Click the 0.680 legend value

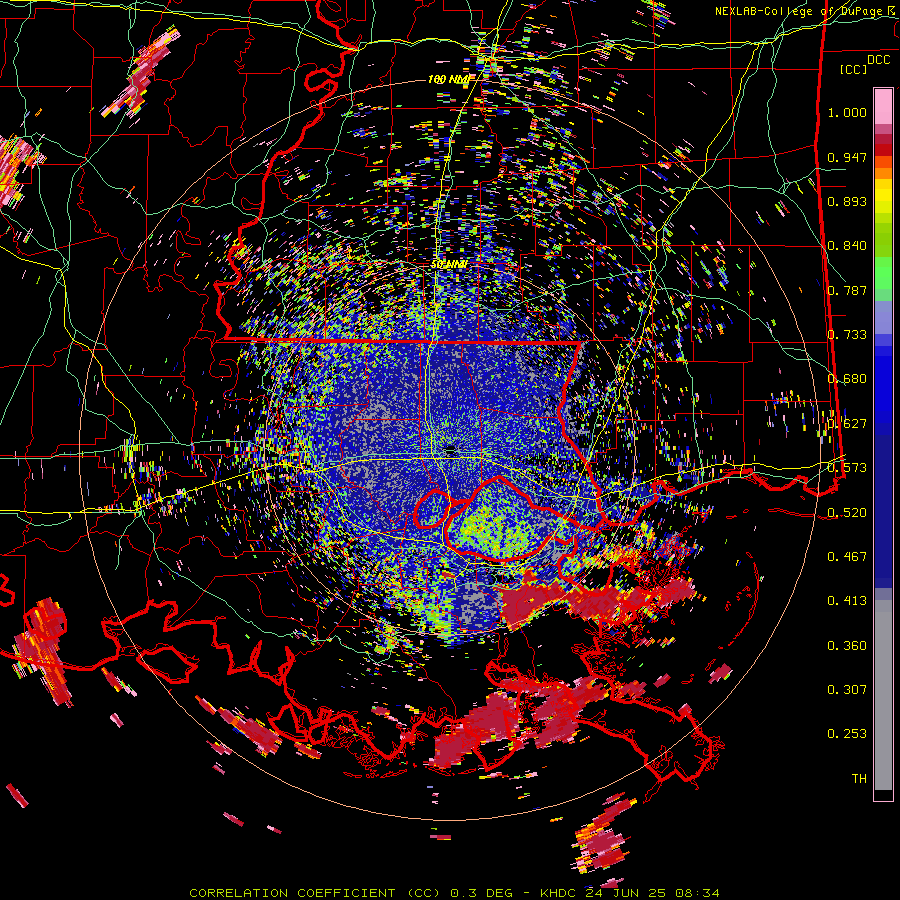[847, 379]
